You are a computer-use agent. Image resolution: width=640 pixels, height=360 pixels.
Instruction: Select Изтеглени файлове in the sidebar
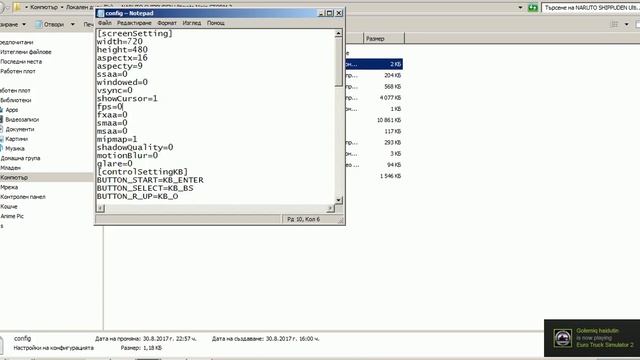click(26, 52)
